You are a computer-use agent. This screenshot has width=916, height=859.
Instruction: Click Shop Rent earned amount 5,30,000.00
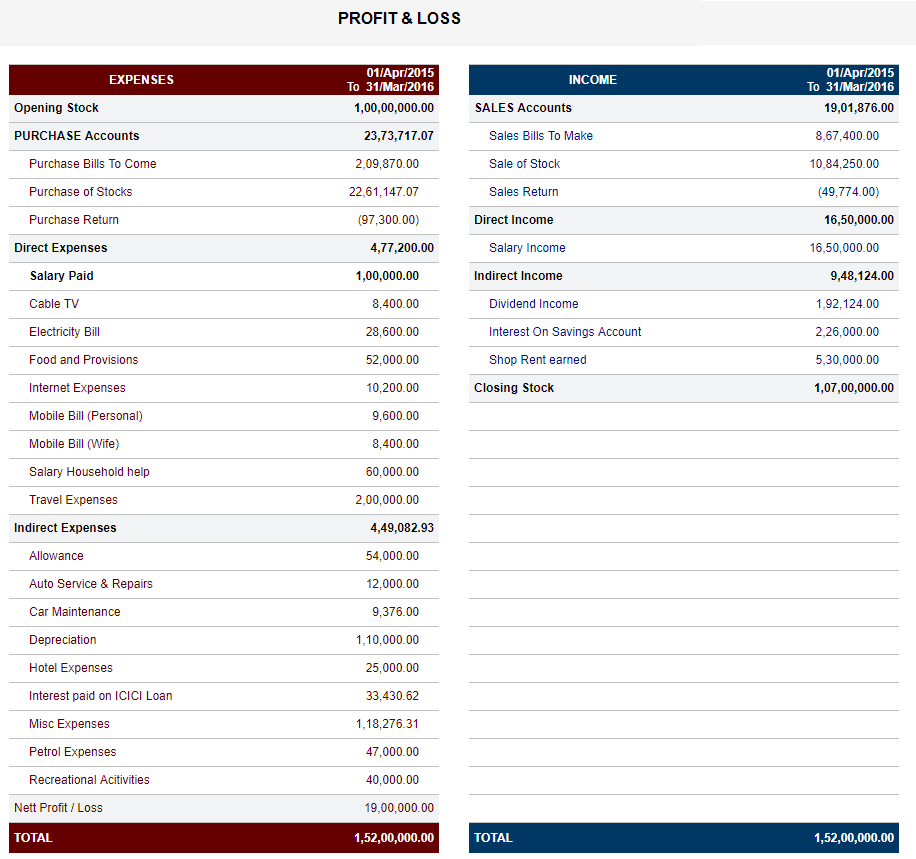[x=847, y=361]
